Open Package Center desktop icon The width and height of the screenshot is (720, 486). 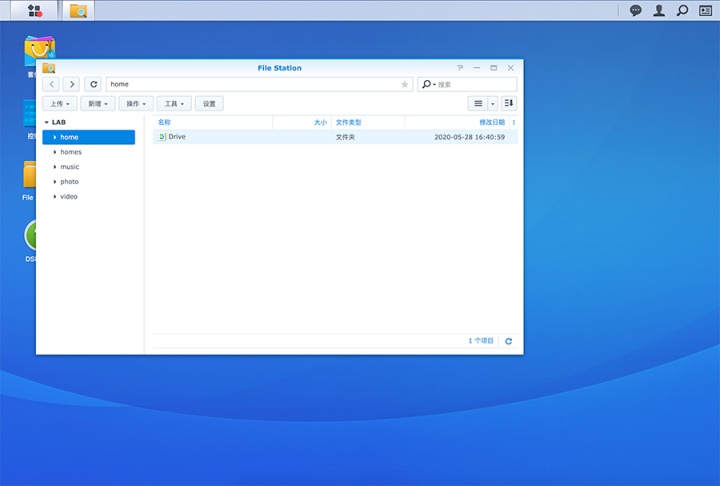pos(39,52)
